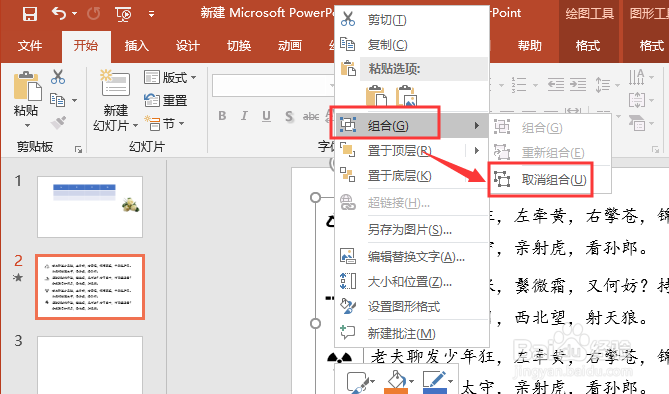This screenshot has height=394, width=669.
Task: Choose 大小和位置(Z) menu item
Action: 411,282
